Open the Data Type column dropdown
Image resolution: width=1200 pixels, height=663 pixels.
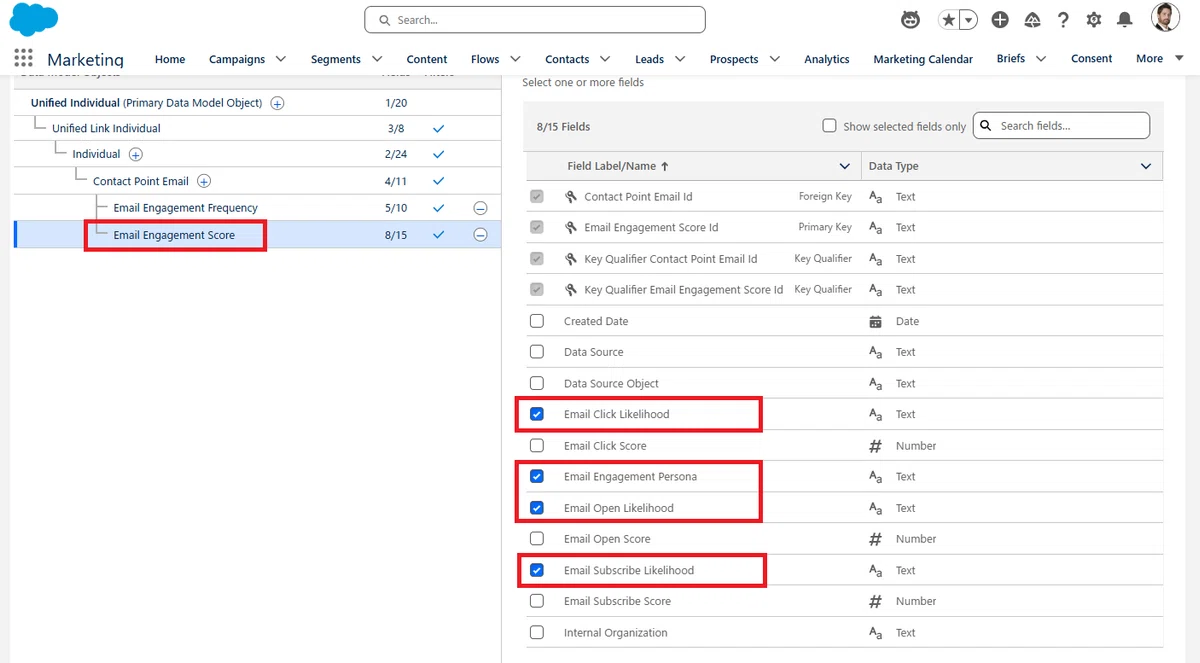[1146, 166]
